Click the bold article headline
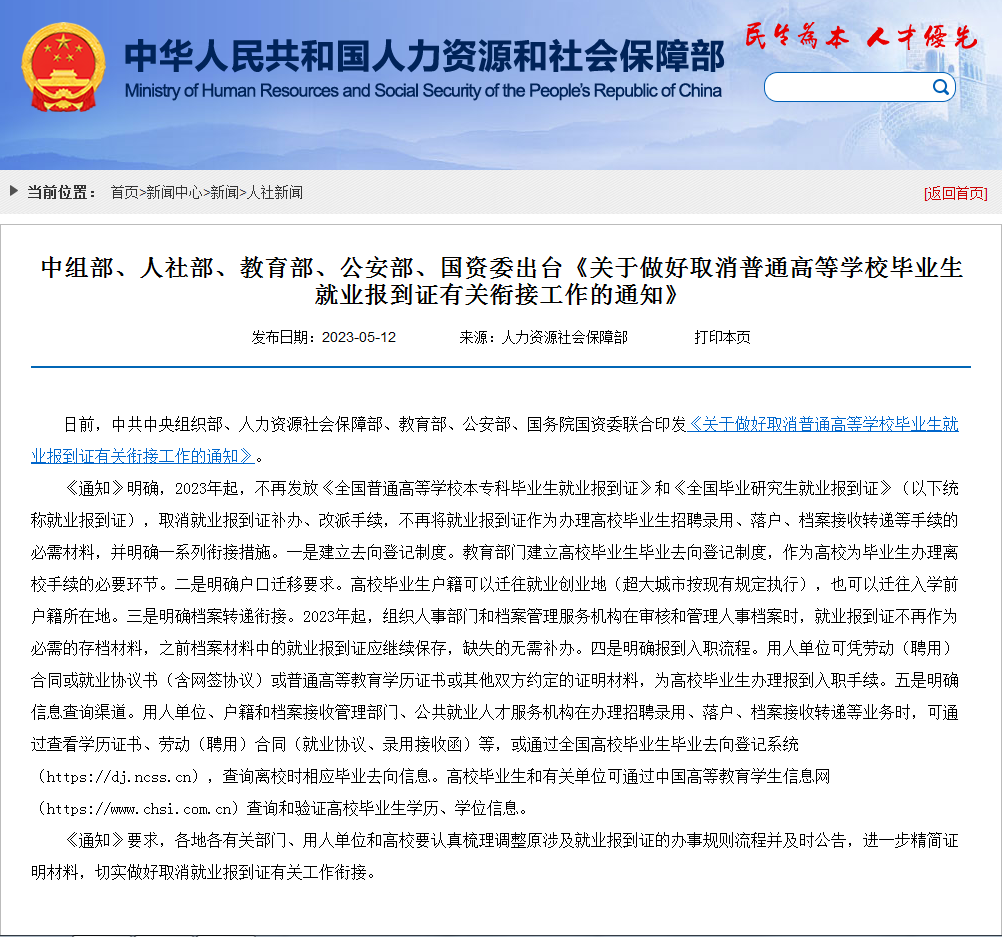 tap(501, 281)
